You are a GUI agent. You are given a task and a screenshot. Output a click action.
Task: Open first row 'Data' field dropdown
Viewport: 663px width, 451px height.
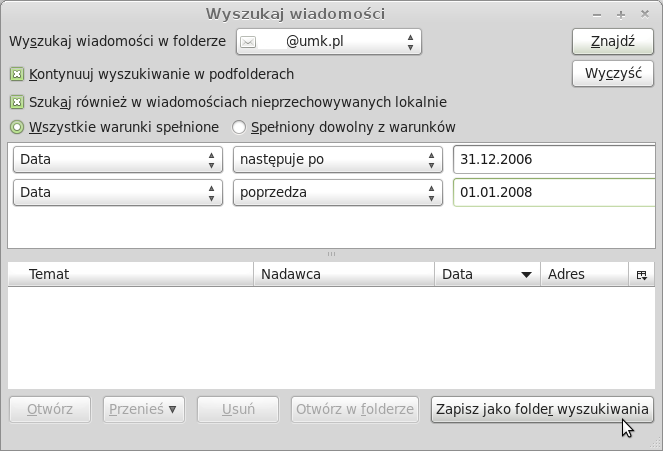(116, 160)
